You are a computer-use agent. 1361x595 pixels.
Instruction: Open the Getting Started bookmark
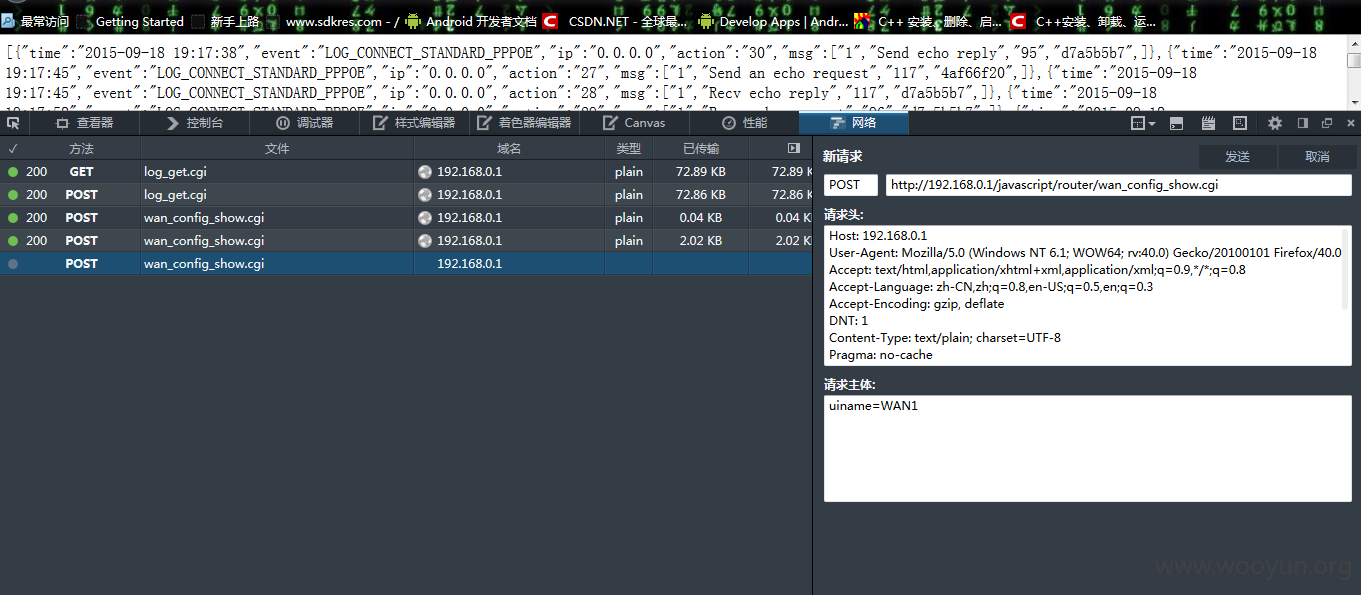point(132,21)
